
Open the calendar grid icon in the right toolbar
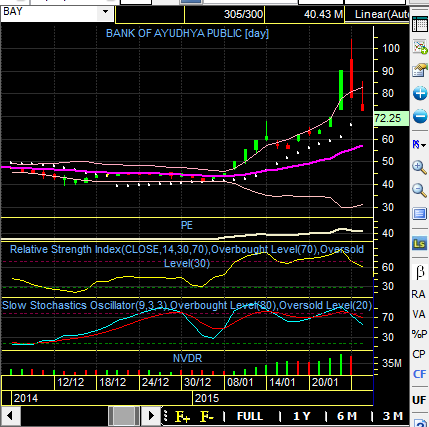pyautogui.click(x=420, y=24)
